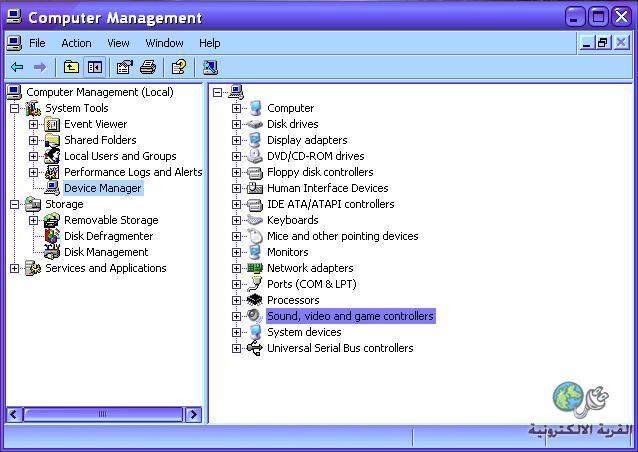Viewport: 638px width, 452px height.
Task: Click the Removable Storage icon
Action: (52, 220)
